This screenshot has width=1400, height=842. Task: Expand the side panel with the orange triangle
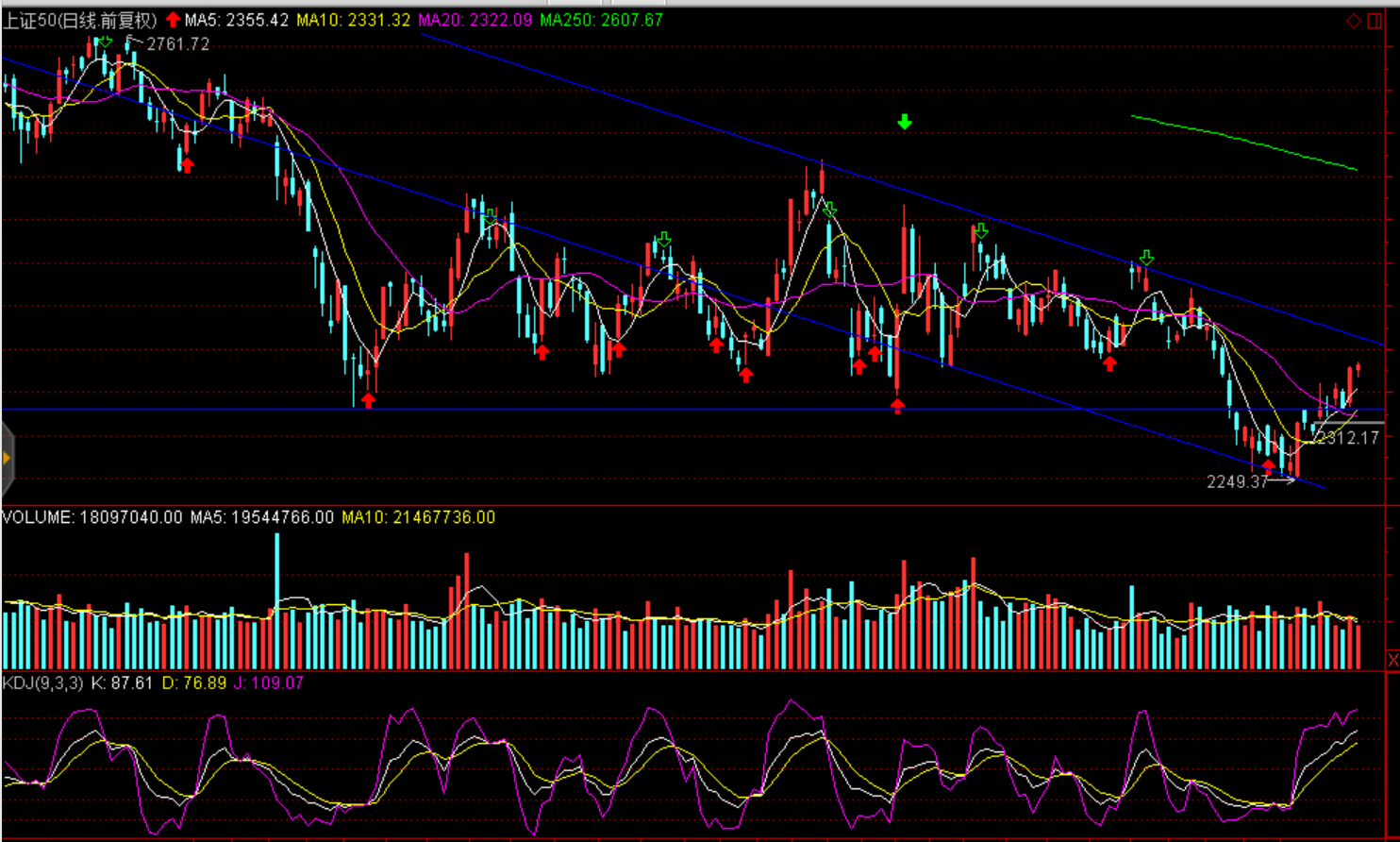pos(7,458)
